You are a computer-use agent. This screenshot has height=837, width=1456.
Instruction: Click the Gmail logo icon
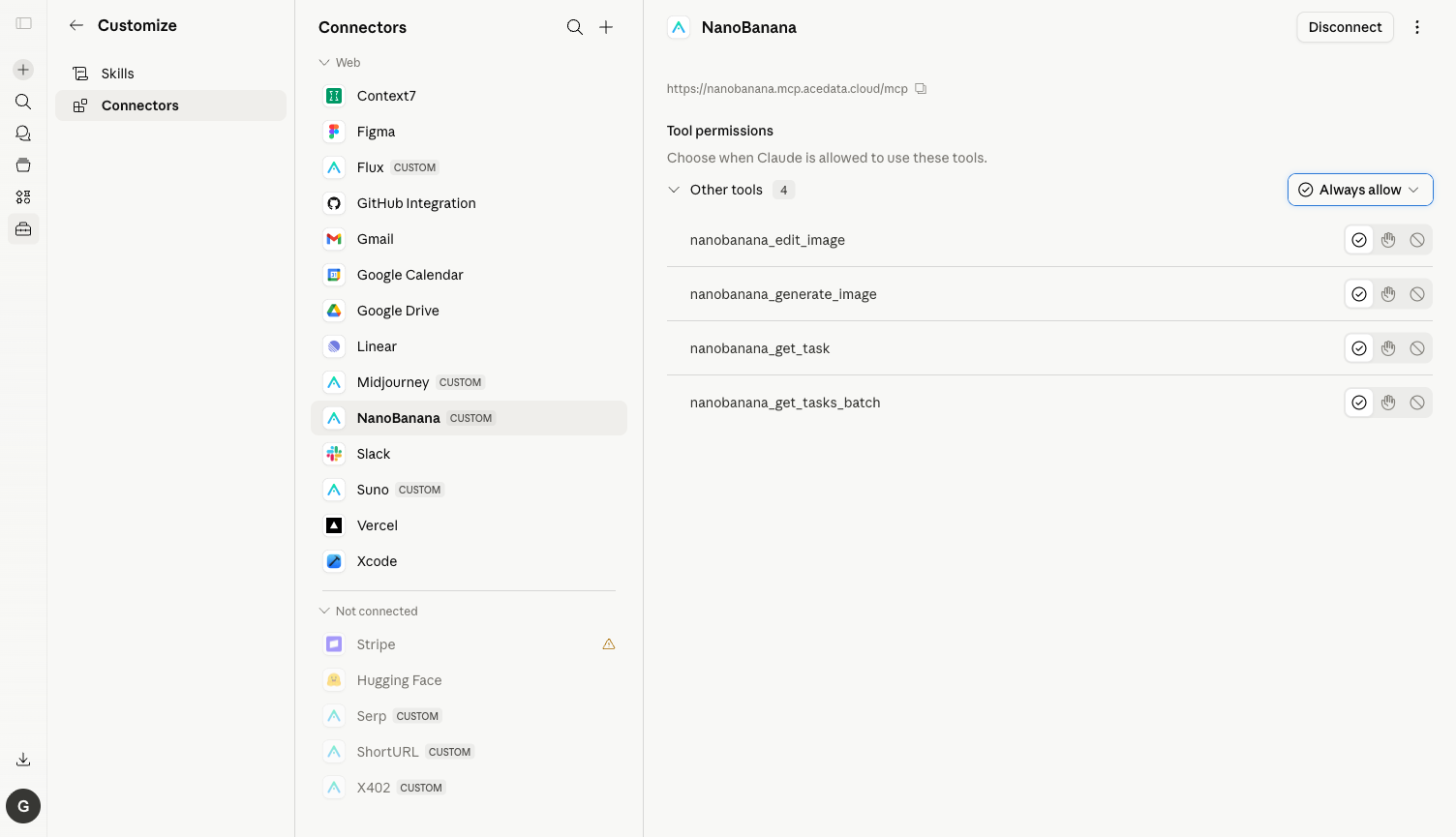pyautogui.click(x=334, y=239)
